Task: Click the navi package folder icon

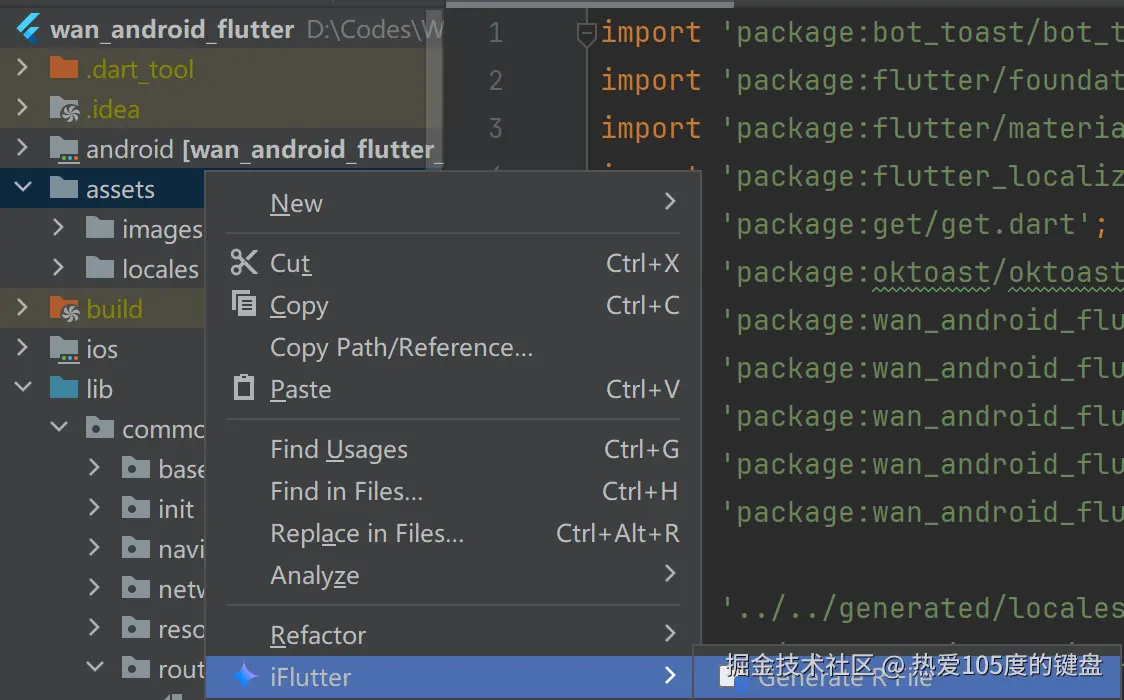Action: pos(135,549)
